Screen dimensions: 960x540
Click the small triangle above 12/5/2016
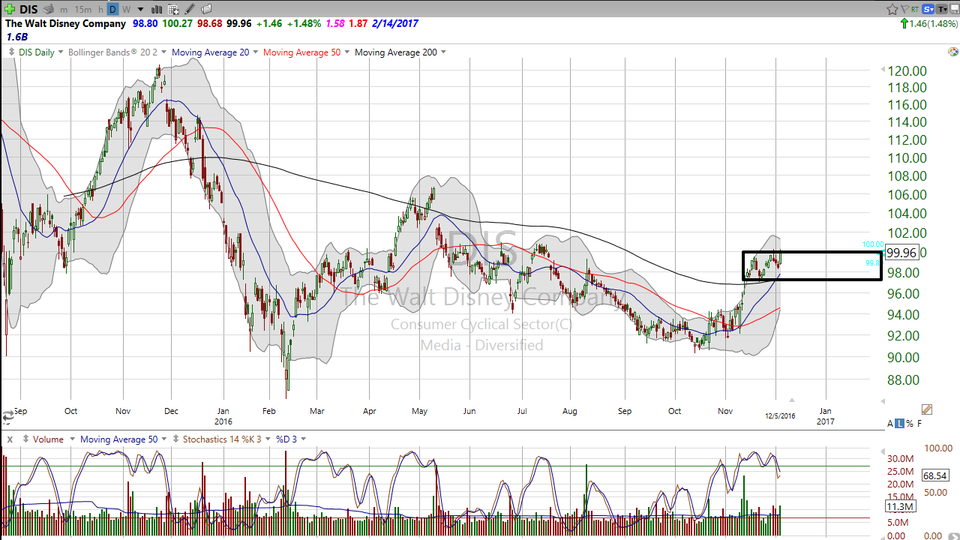pos(792,400)
